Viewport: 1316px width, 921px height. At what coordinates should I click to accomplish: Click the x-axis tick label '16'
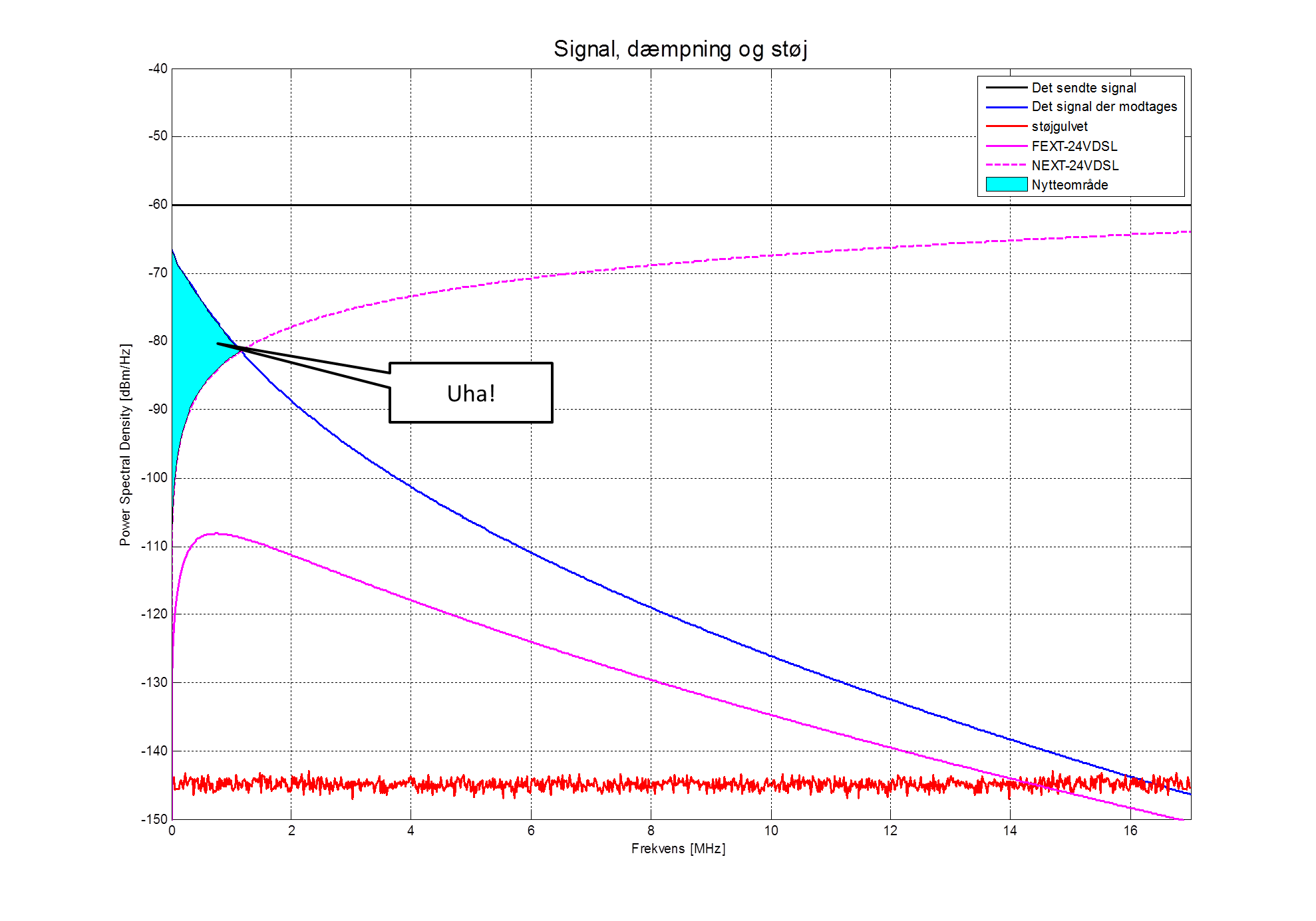(1130, 831)
